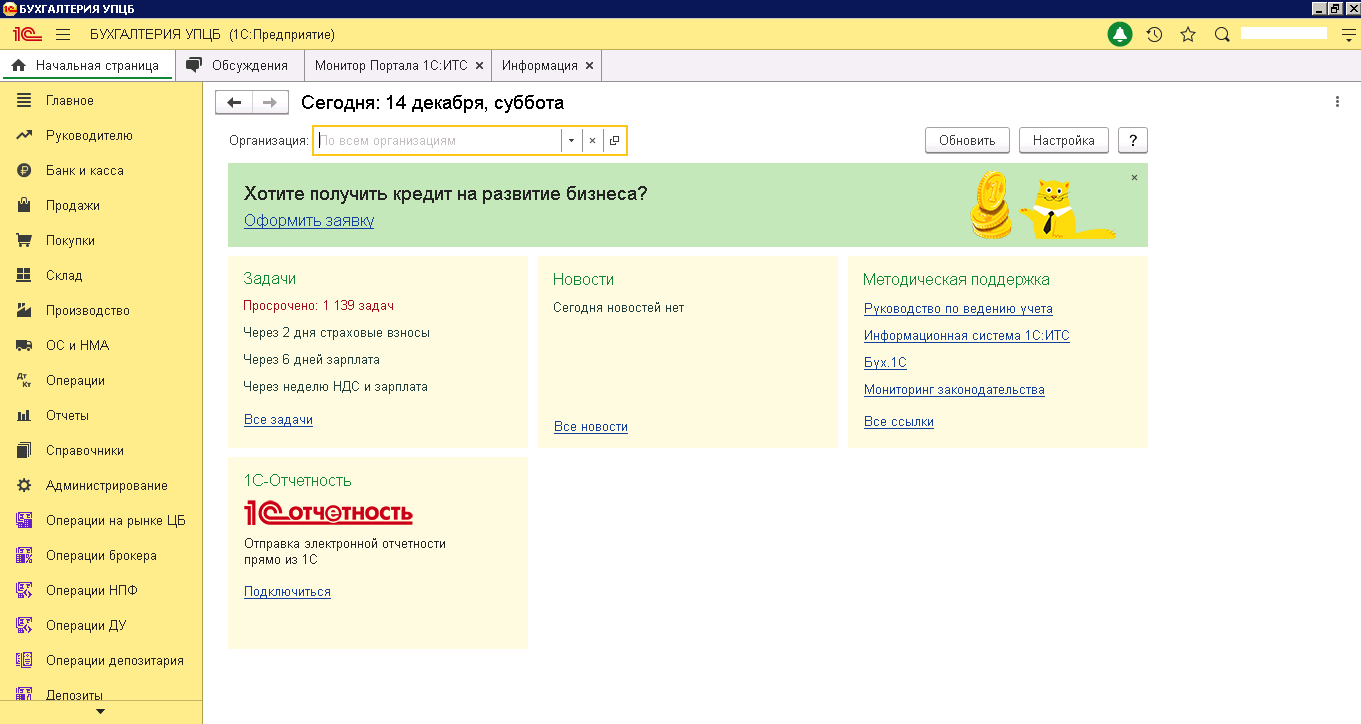Viewport: 1361px width, 724px height.
Task: Click the Операции брокера icon
Action: click(x=24, y=555)
